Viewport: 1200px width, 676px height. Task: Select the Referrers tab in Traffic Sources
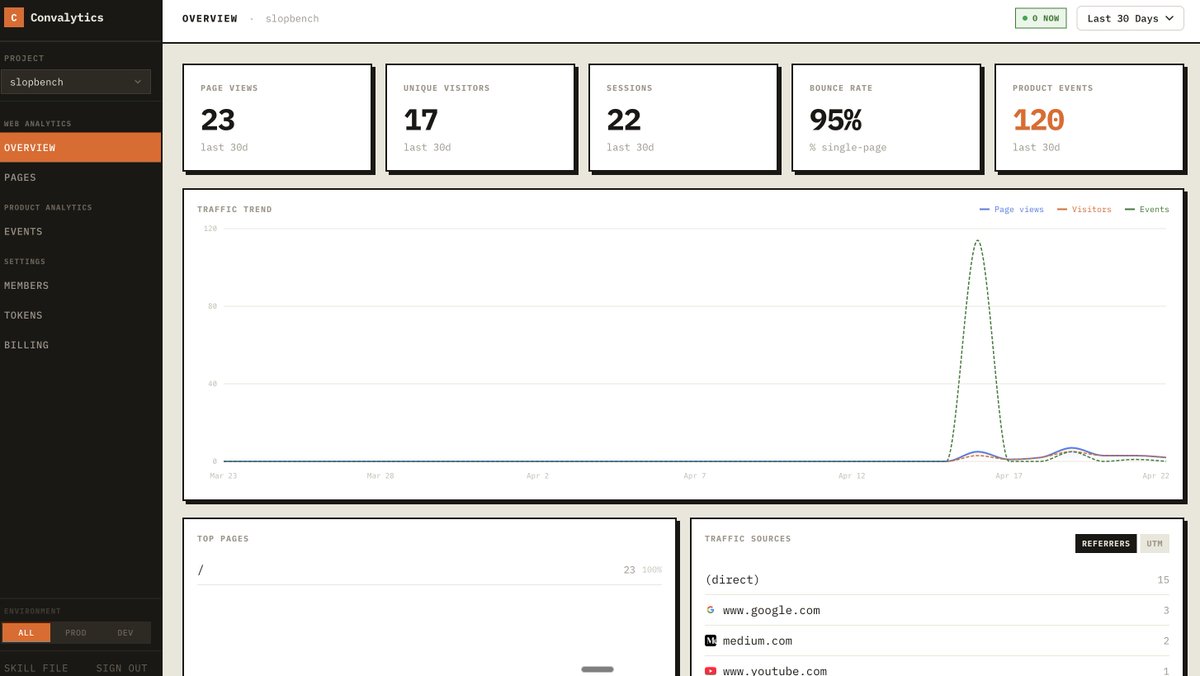1106,544
